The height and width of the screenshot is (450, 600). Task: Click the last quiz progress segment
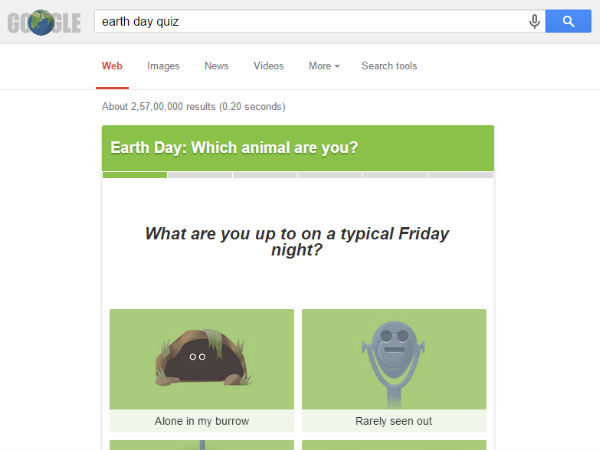[x=460, y=175]
